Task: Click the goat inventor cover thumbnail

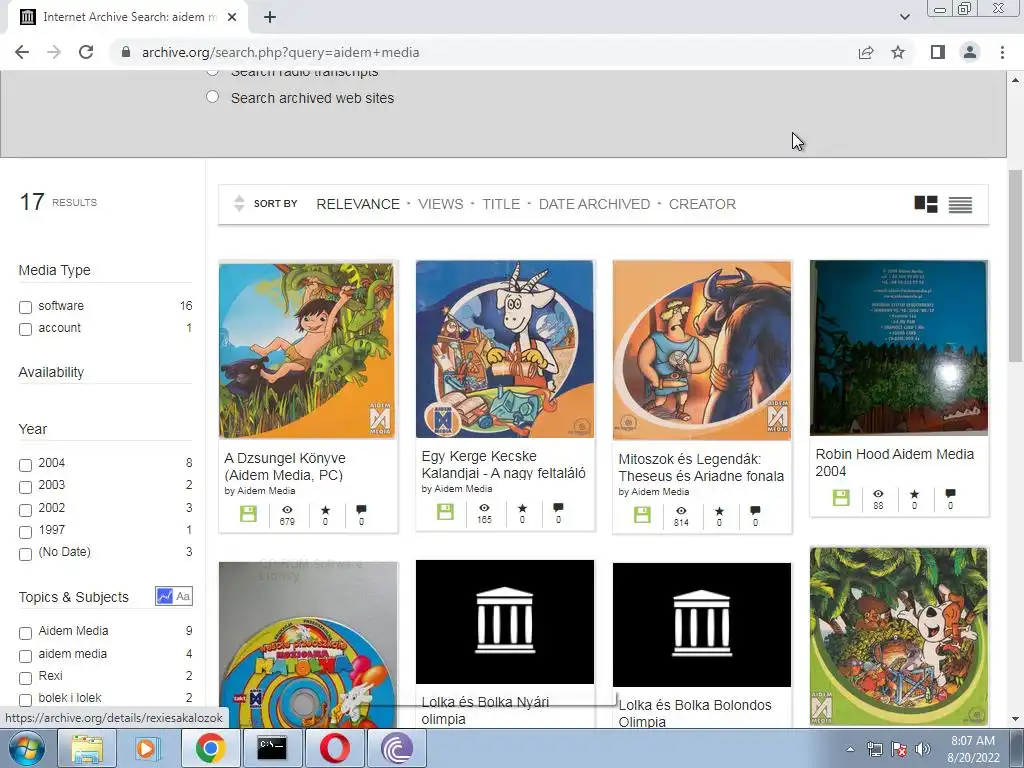Action: pyautogui.click(x=505, y=349)
